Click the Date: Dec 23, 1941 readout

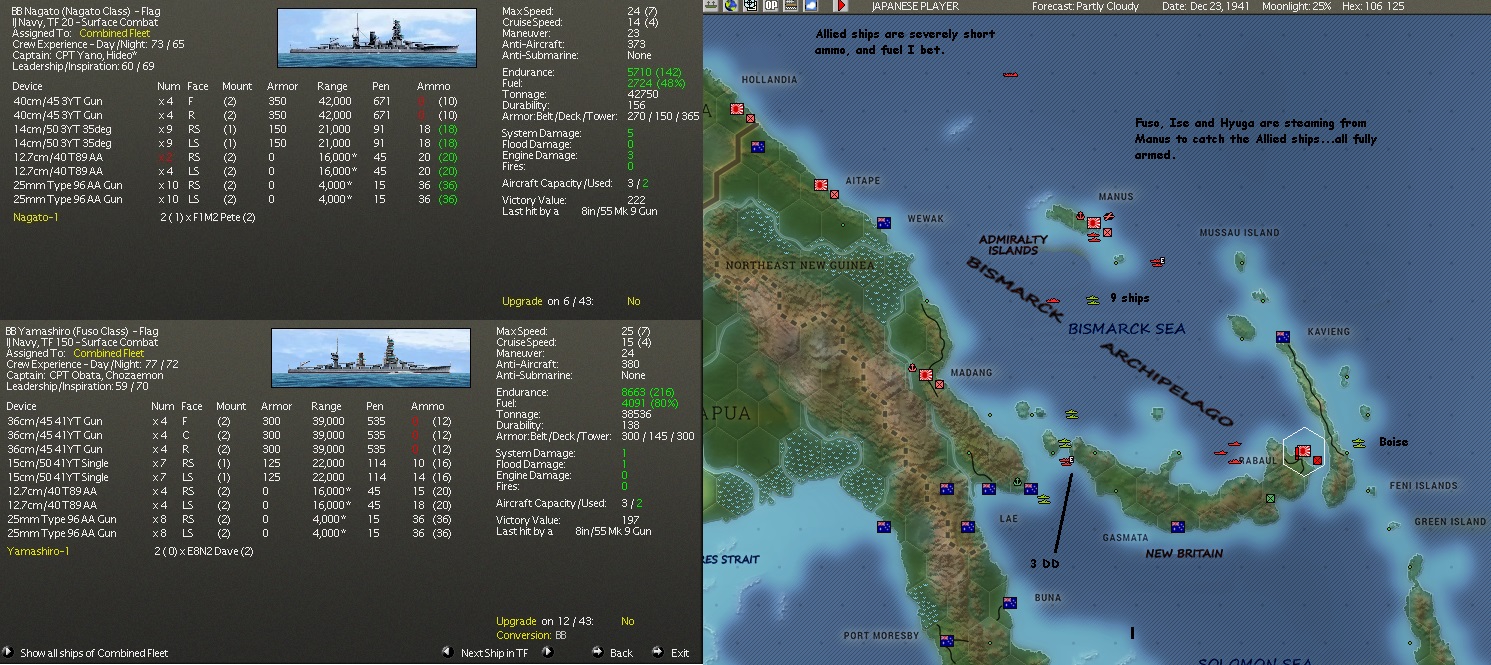[x=1207, y=6]
